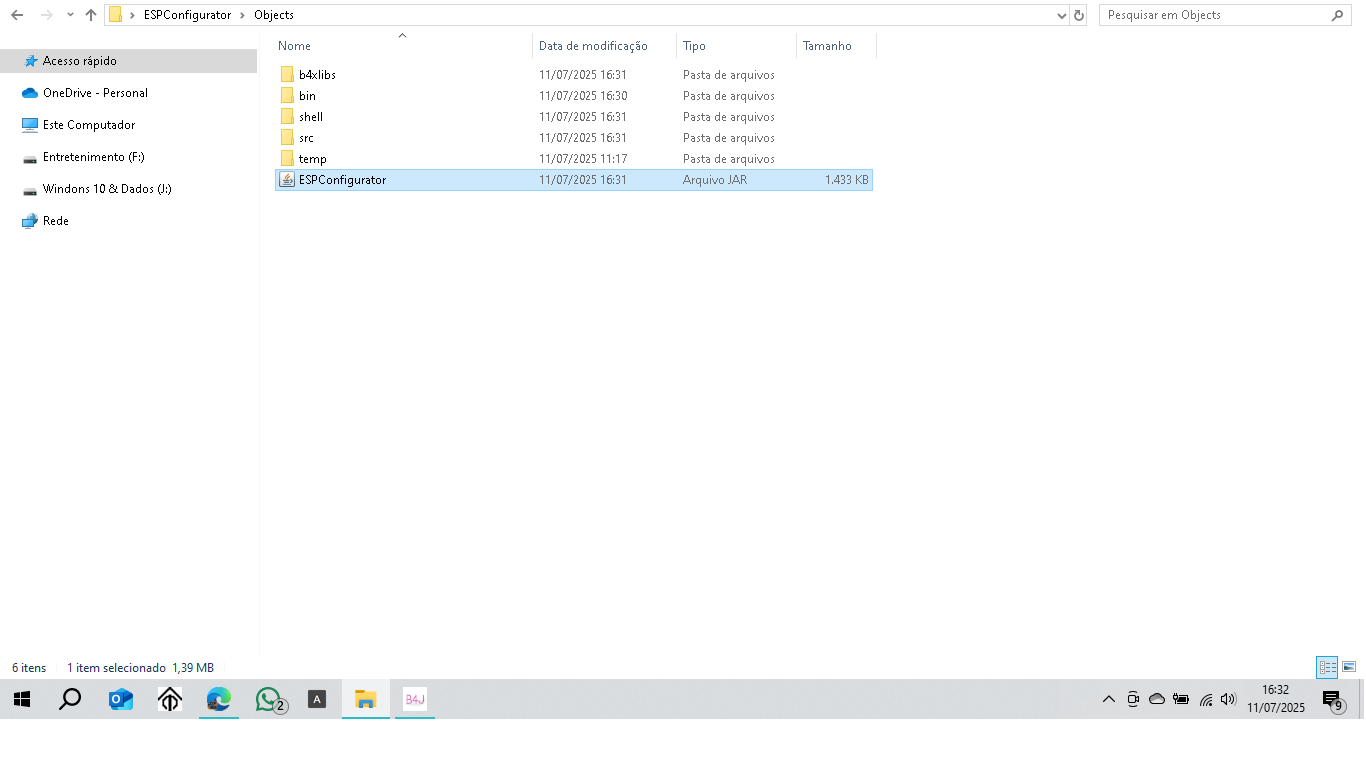The image size is (1366, 768).
Task: Select the b4xlibs folder name
Action: (x=317, y=75)
